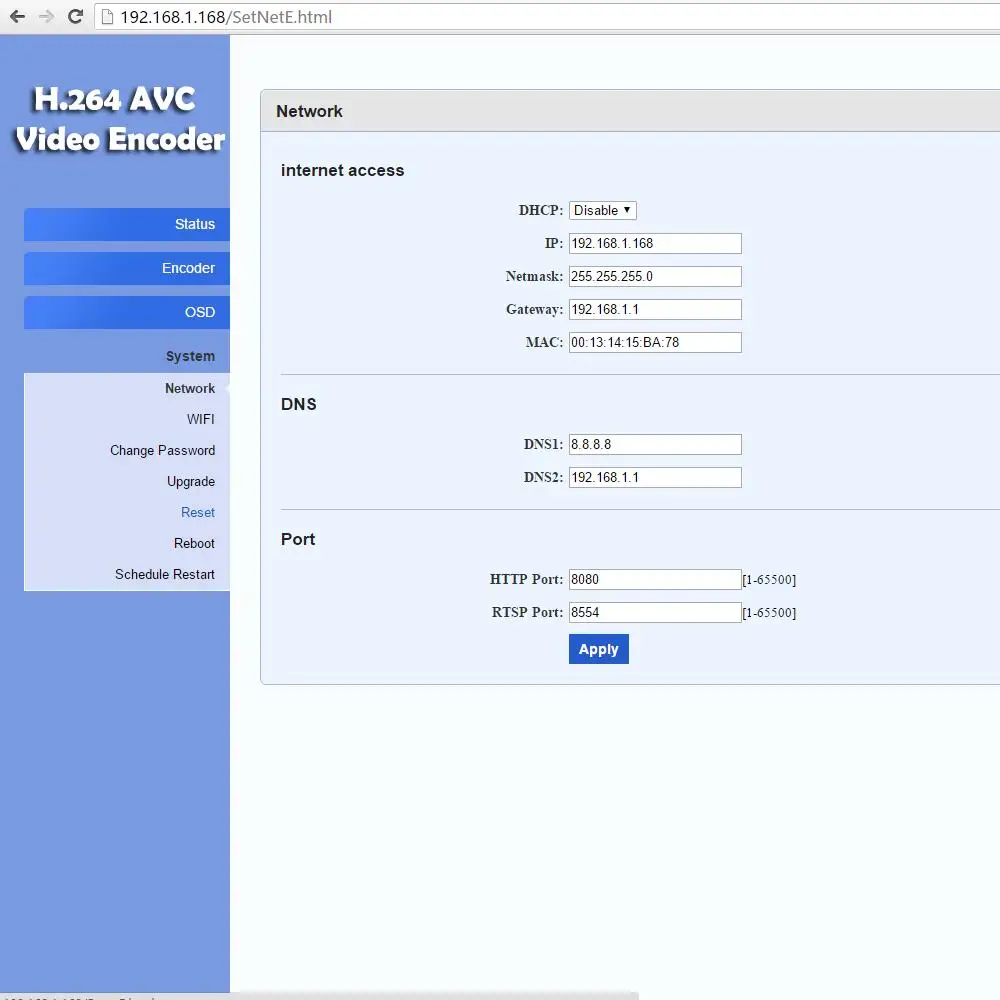
Task: Expand the DHCP Disable dropdown
Action: point(603,210)
